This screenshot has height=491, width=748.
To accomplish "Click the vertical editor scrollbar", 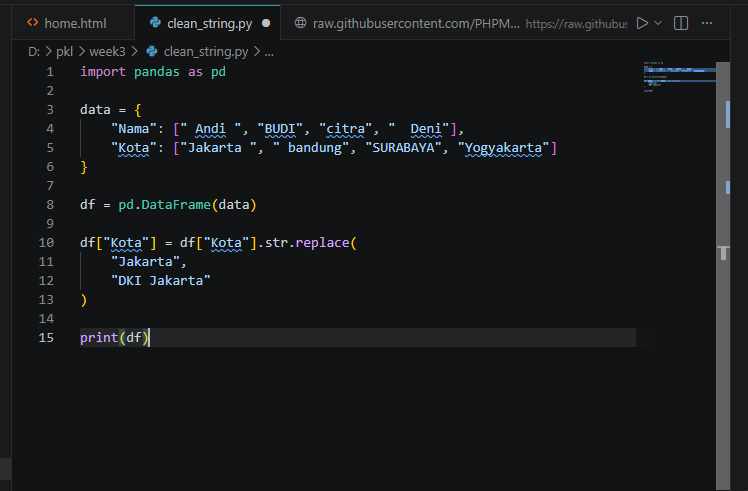I will 723,276.
